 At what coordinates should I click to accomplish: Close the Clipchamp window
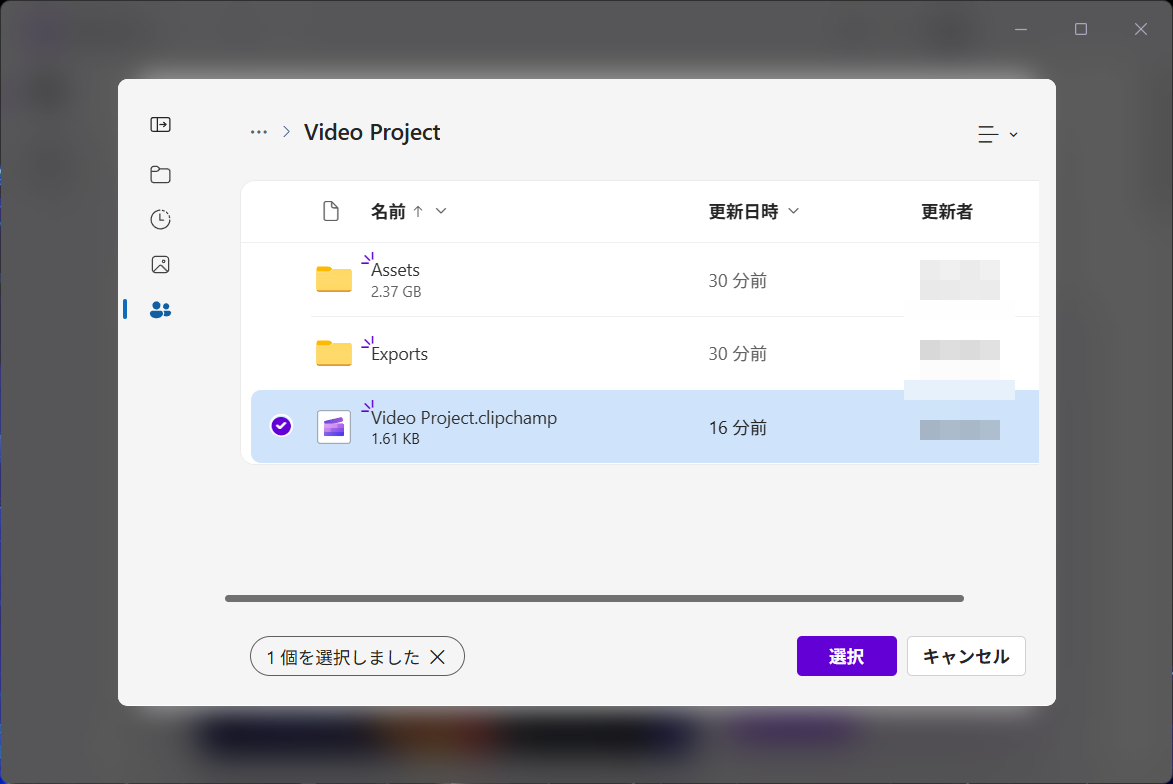(x=1141, y=29)
